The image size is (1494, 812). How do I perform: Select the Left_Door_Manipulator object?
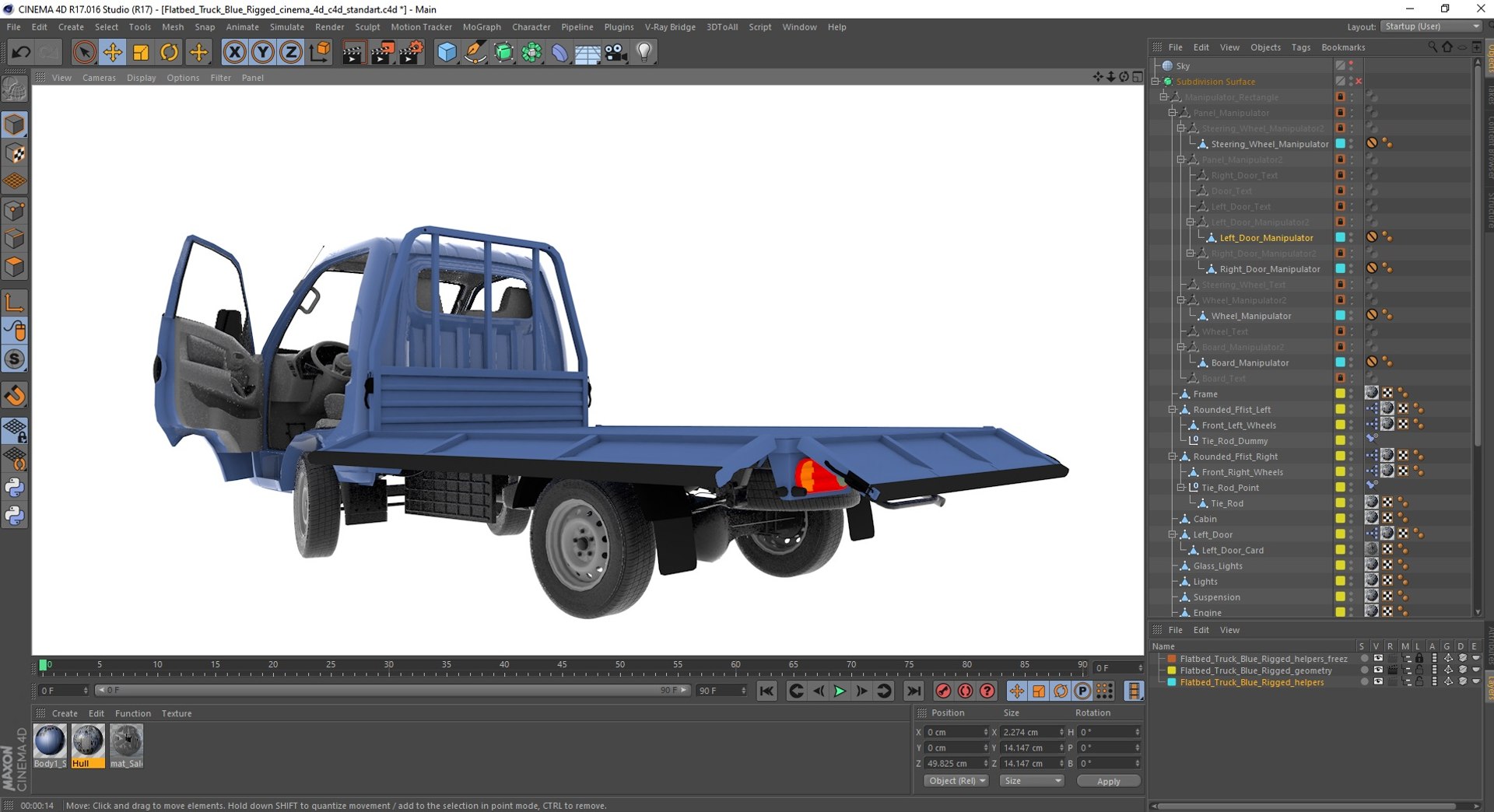coord(1266,238)
